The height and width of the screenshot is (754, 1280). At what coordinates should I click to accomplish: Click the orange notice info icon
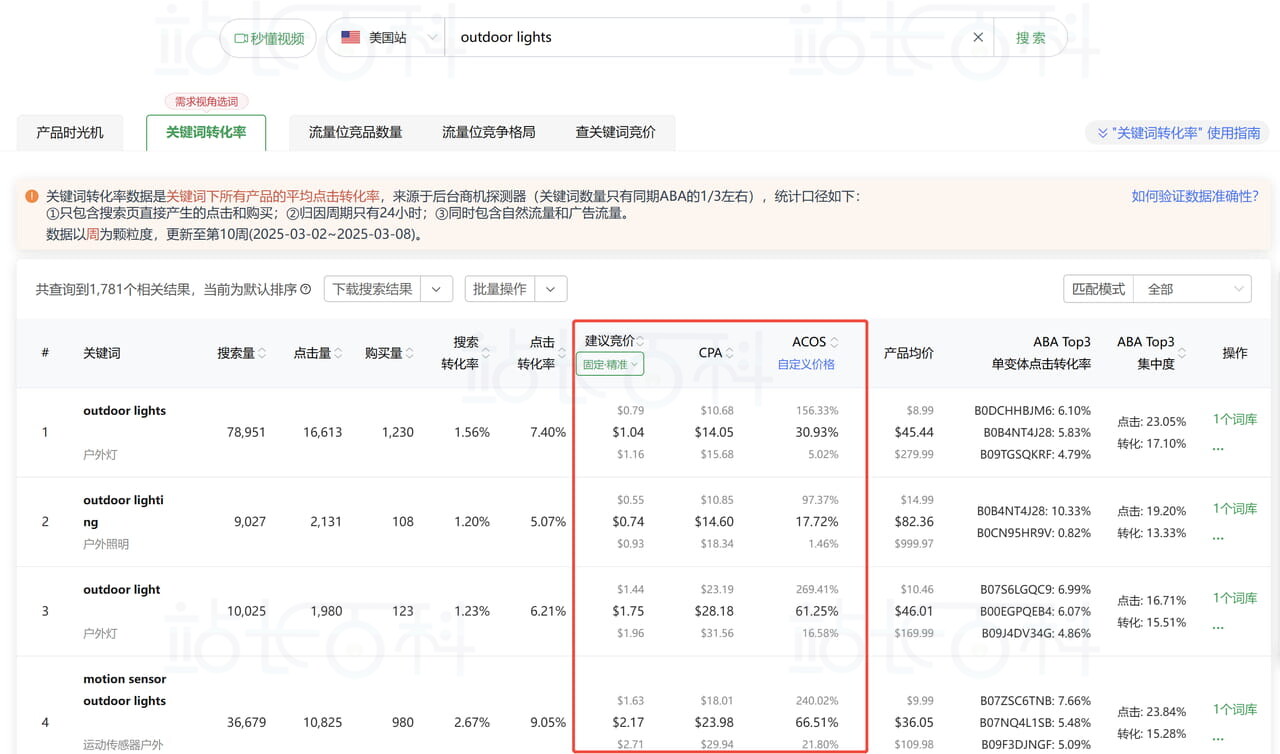click(x=32, y=197)
